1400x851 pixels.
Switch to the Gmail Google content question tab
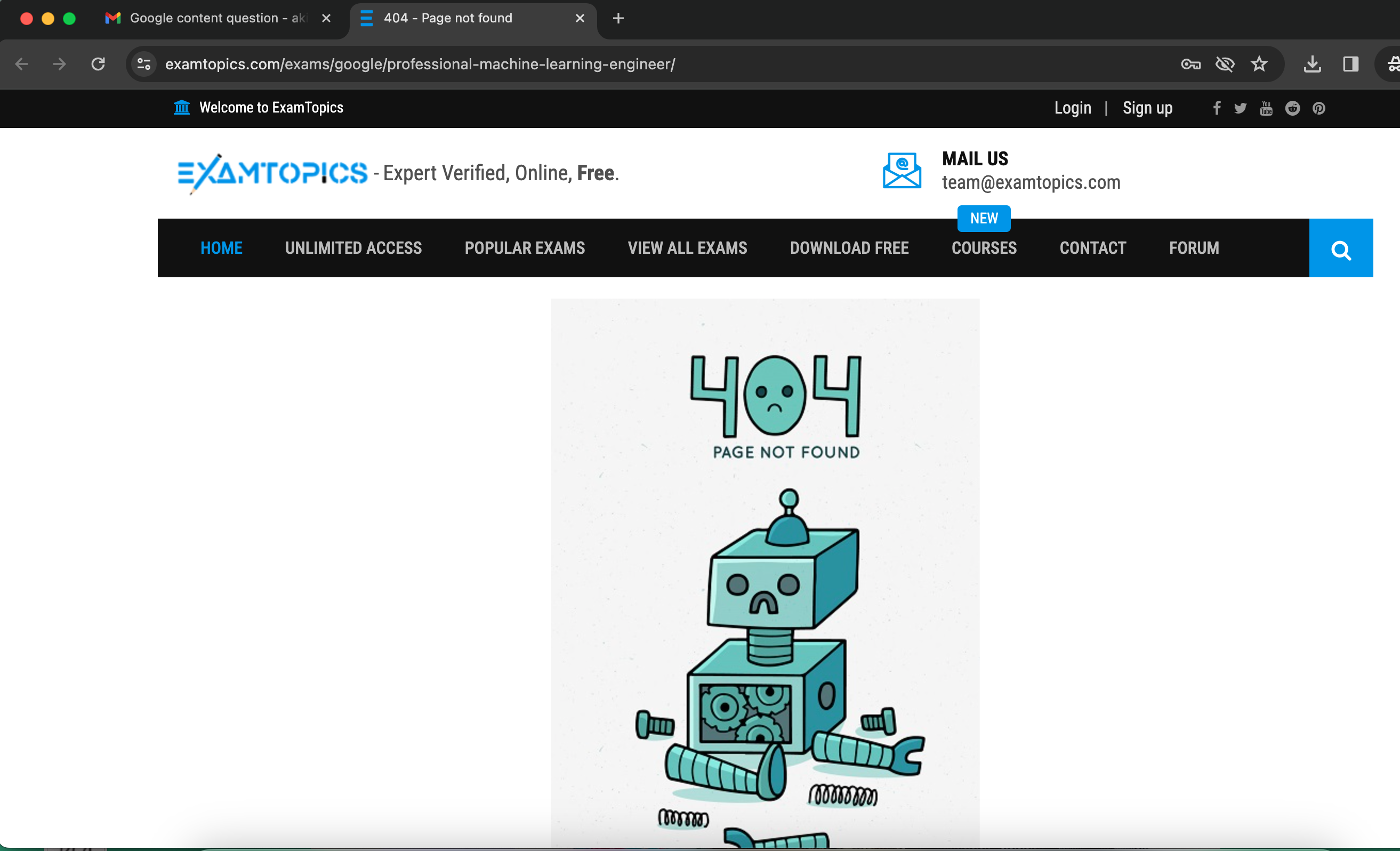(x=218, y=18)
